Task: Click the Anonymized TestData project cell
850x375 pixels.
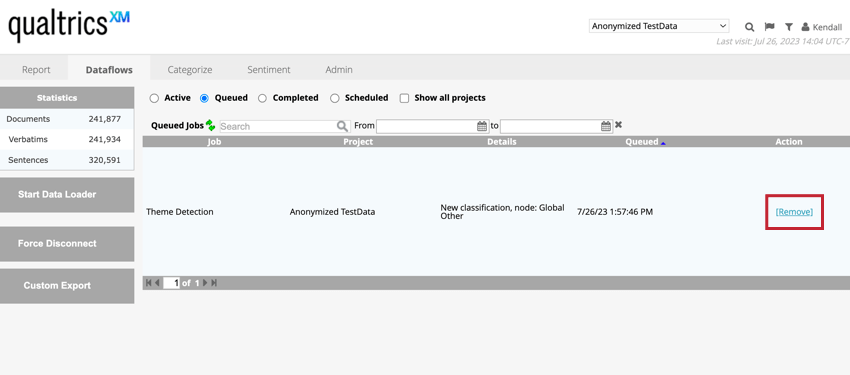Action: click(x=332, y=212)
